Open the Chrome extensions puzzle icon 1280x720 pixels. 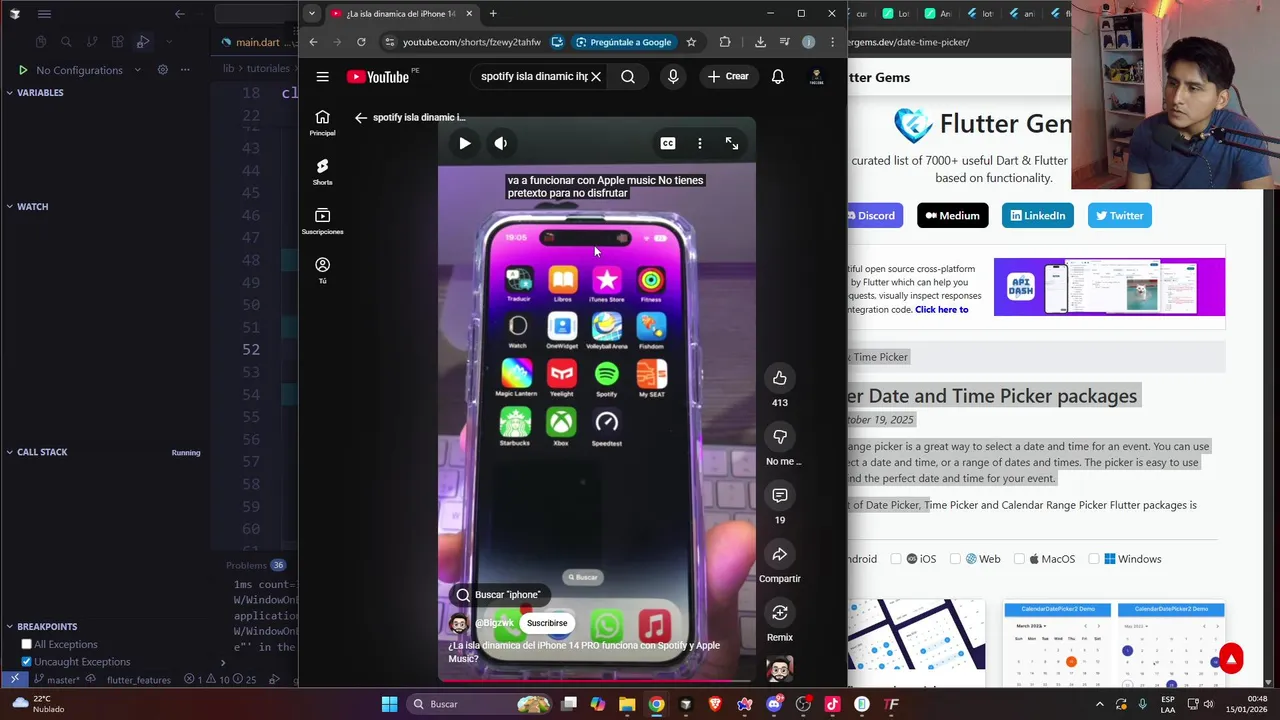[x=725, y=42]
